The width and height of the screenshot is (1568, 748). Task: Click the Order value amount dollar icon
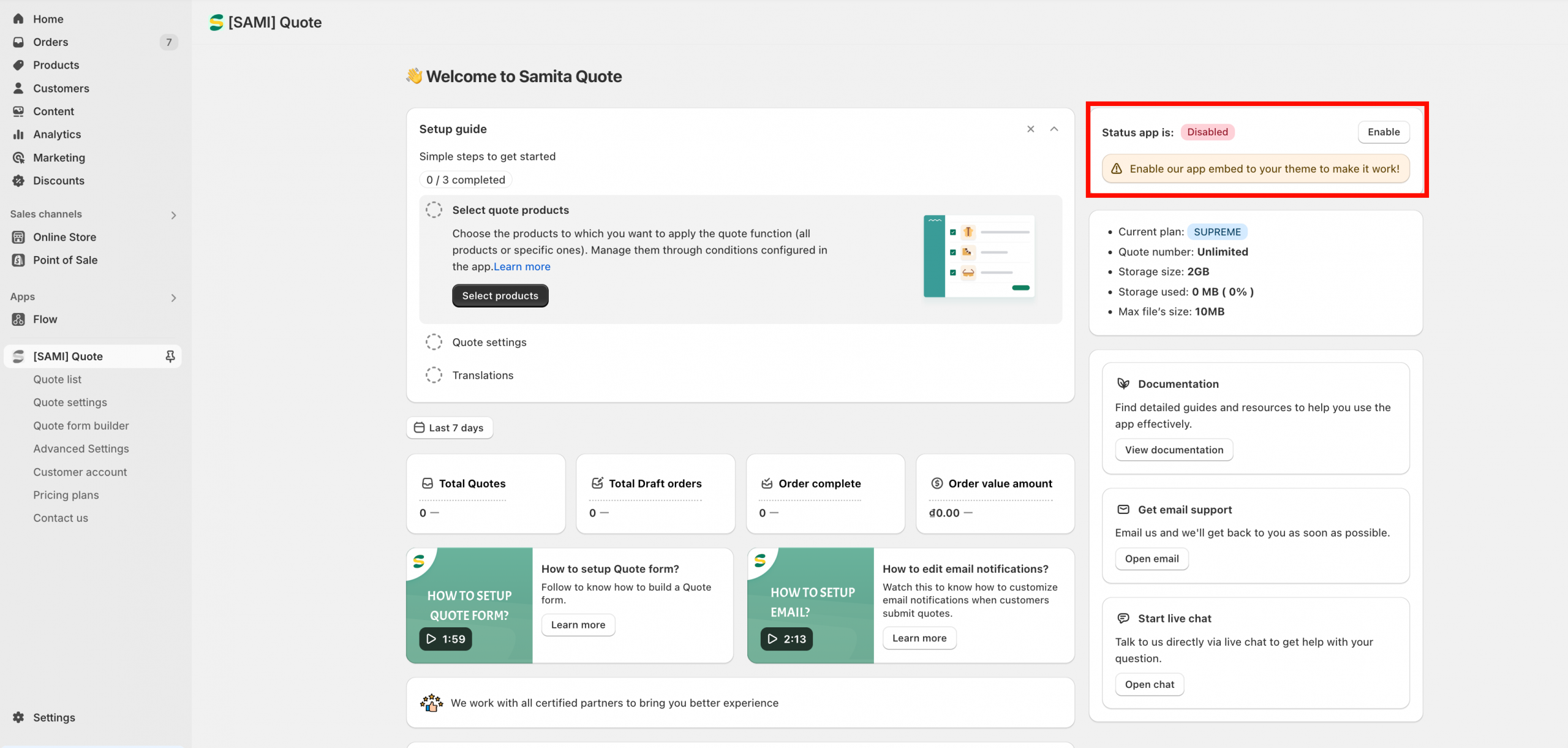tap(937, 483)
